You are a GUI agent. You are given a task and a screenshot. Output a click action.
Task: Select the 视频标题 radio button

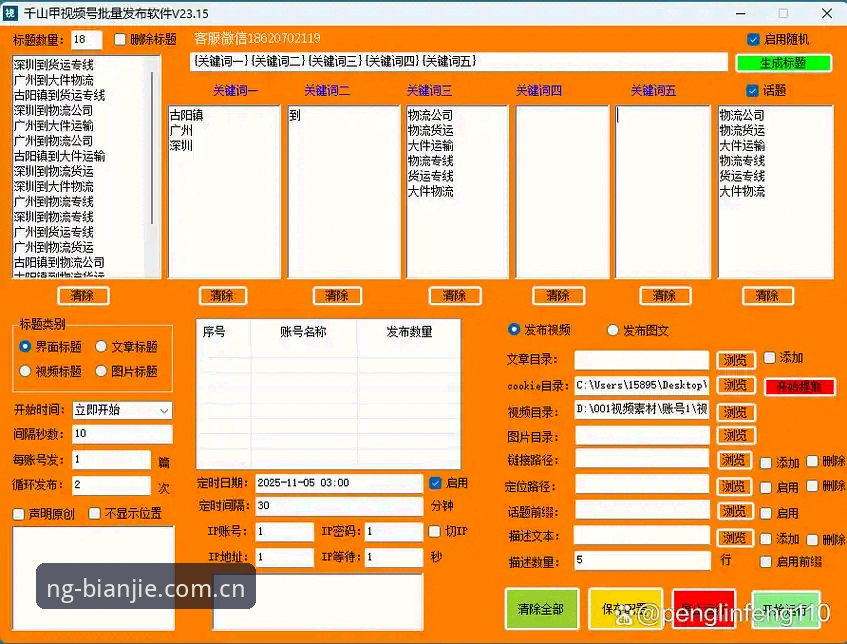(x=25, y=371)
